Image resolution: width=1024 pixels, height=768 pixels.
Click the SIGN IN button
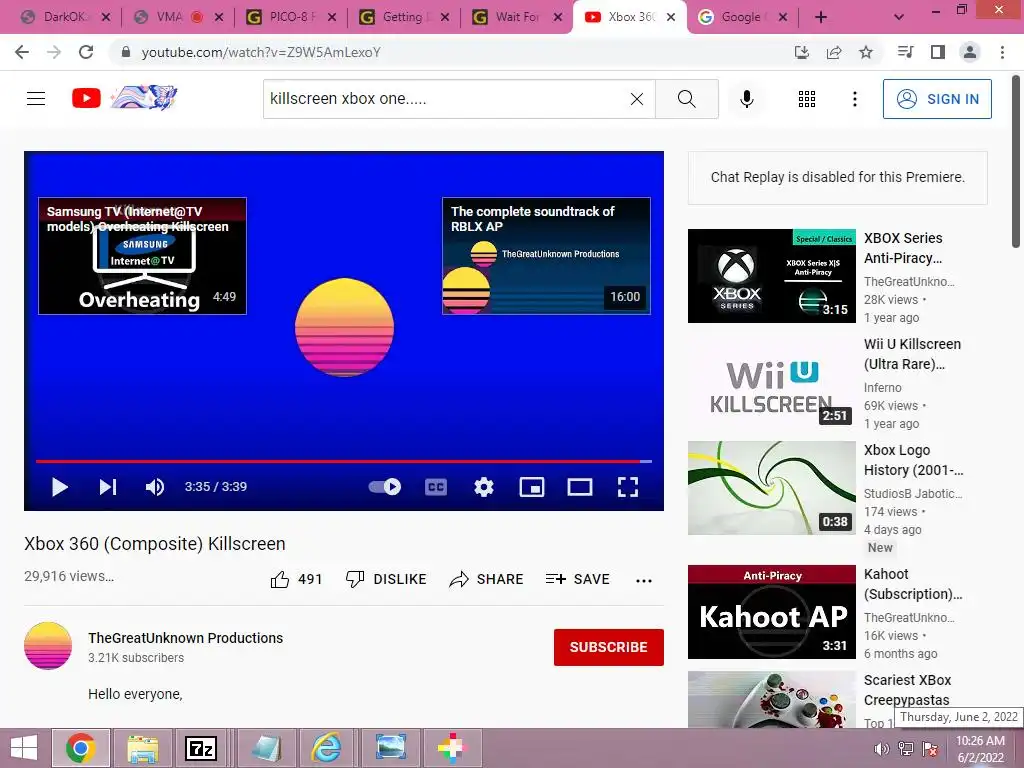click(x=937, y=99)
